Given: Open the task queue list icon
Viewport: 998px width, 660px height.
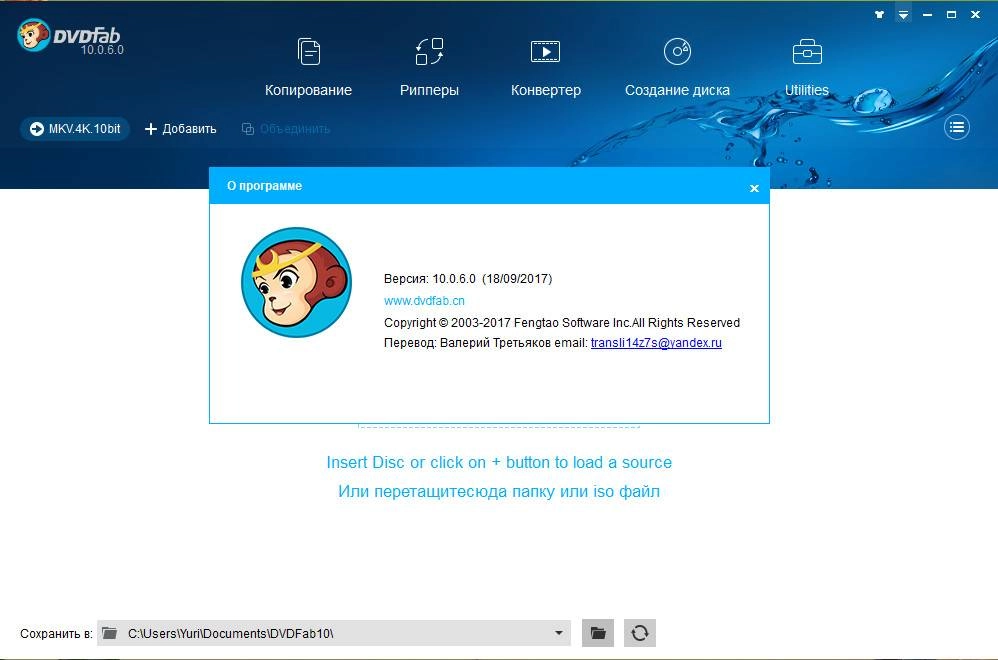Looking at the screenshot, I should (x=957, y=127).
